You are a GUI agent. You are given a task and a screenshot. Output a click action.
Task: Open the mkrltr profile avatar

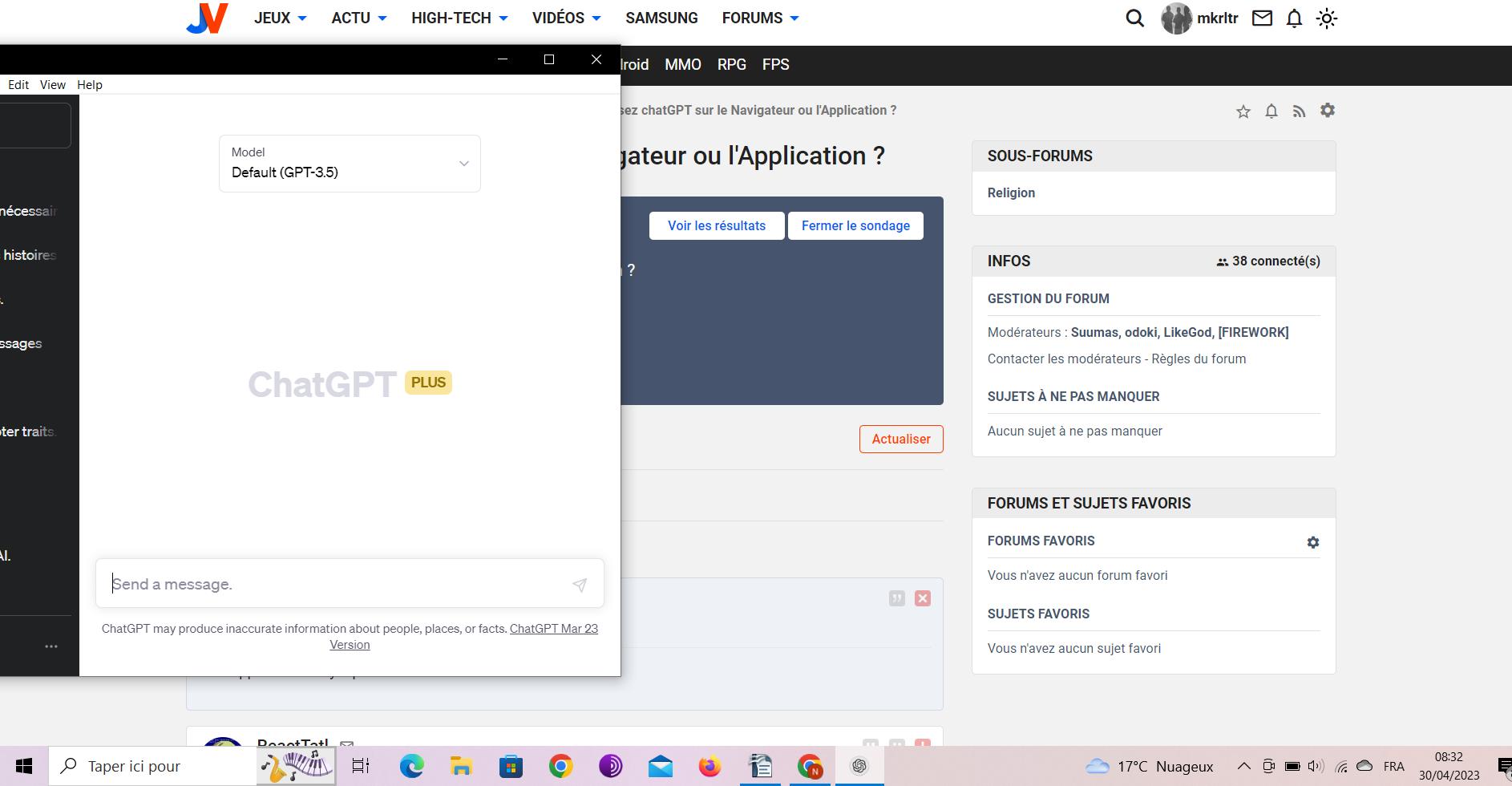(1176, 18)
